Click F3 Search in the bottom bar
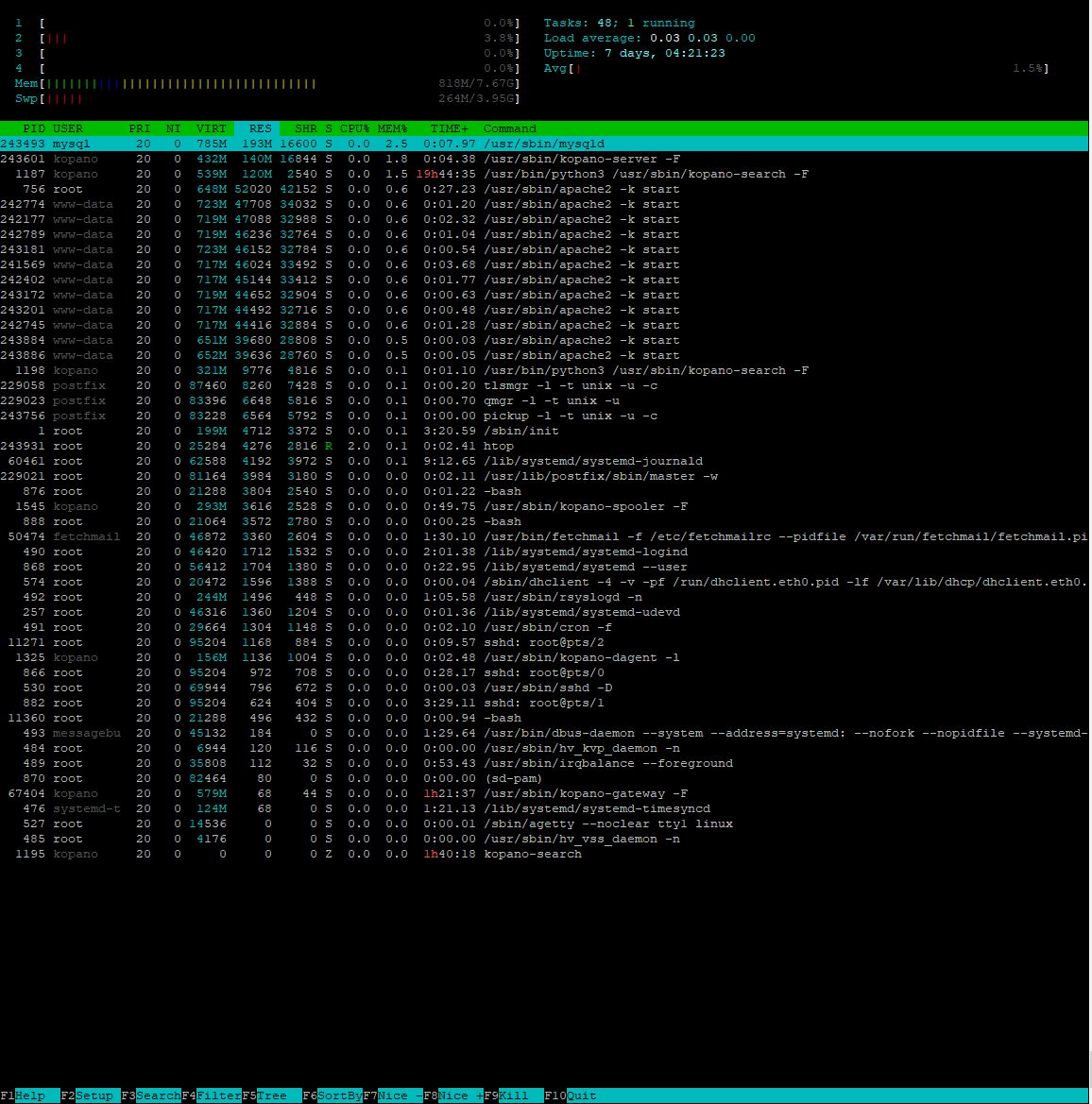1092x1104 pixels. [x=150, y=1096]
